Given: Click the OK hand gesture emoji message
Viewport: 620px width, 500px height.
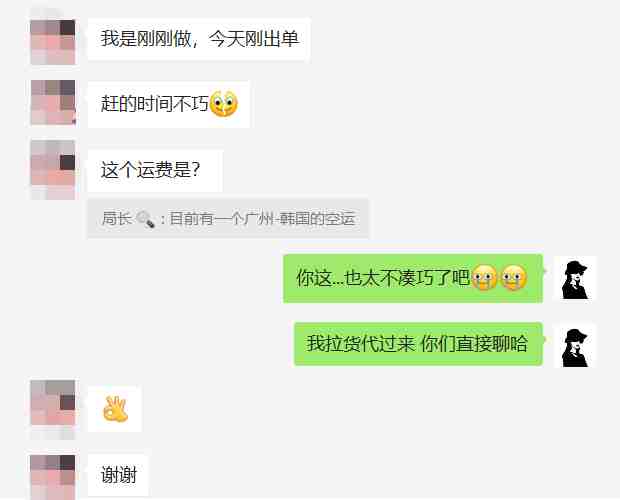Looking at the screenshot, I should [115, 409].
